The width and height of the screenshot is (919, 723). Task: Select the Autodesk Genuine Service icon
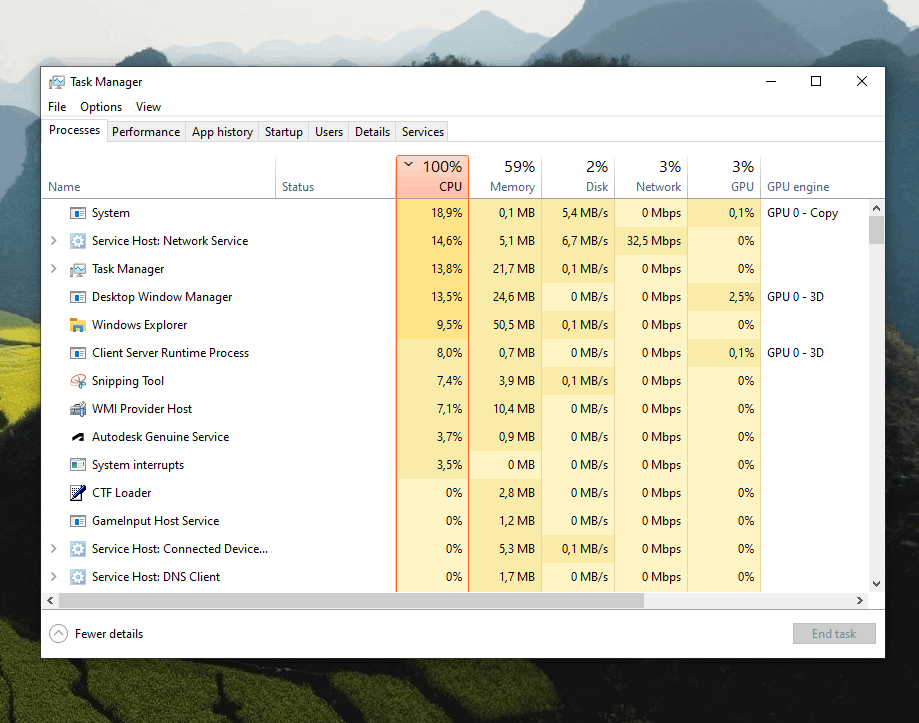pos(78,437)
